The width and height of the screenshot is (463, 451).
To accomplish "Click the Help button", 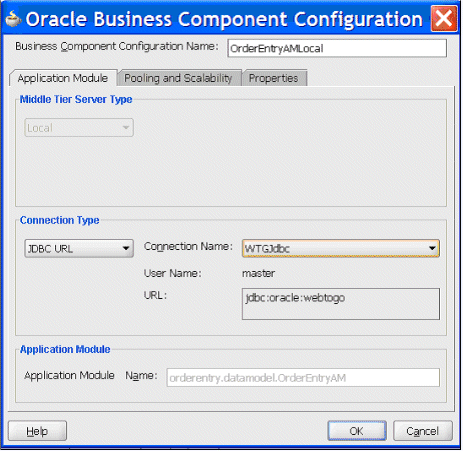I will pyautogui.click(x=37, y=431).
